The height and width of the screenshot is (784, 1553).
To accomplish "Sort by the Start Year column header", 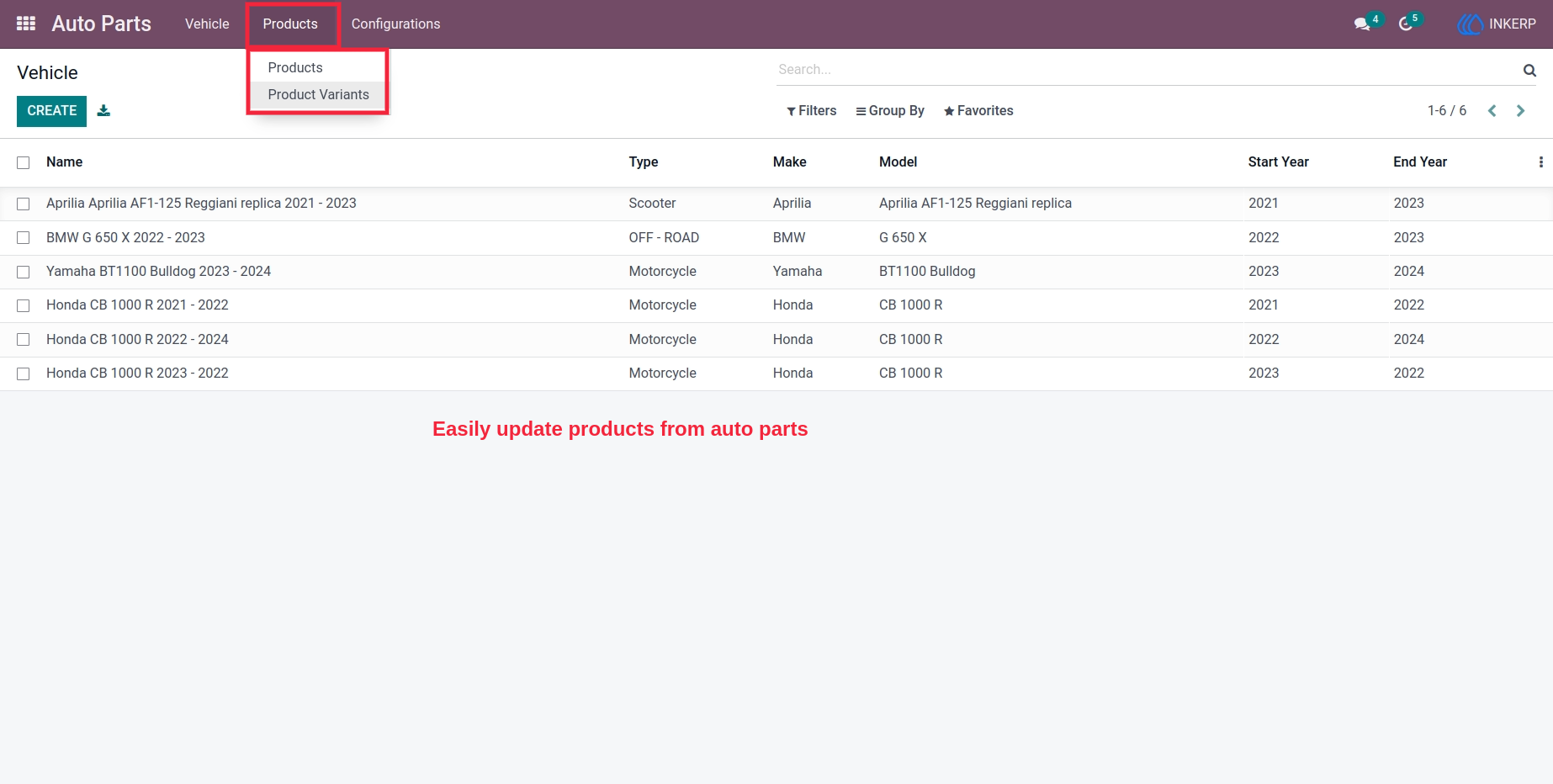I will [1278, 162].
